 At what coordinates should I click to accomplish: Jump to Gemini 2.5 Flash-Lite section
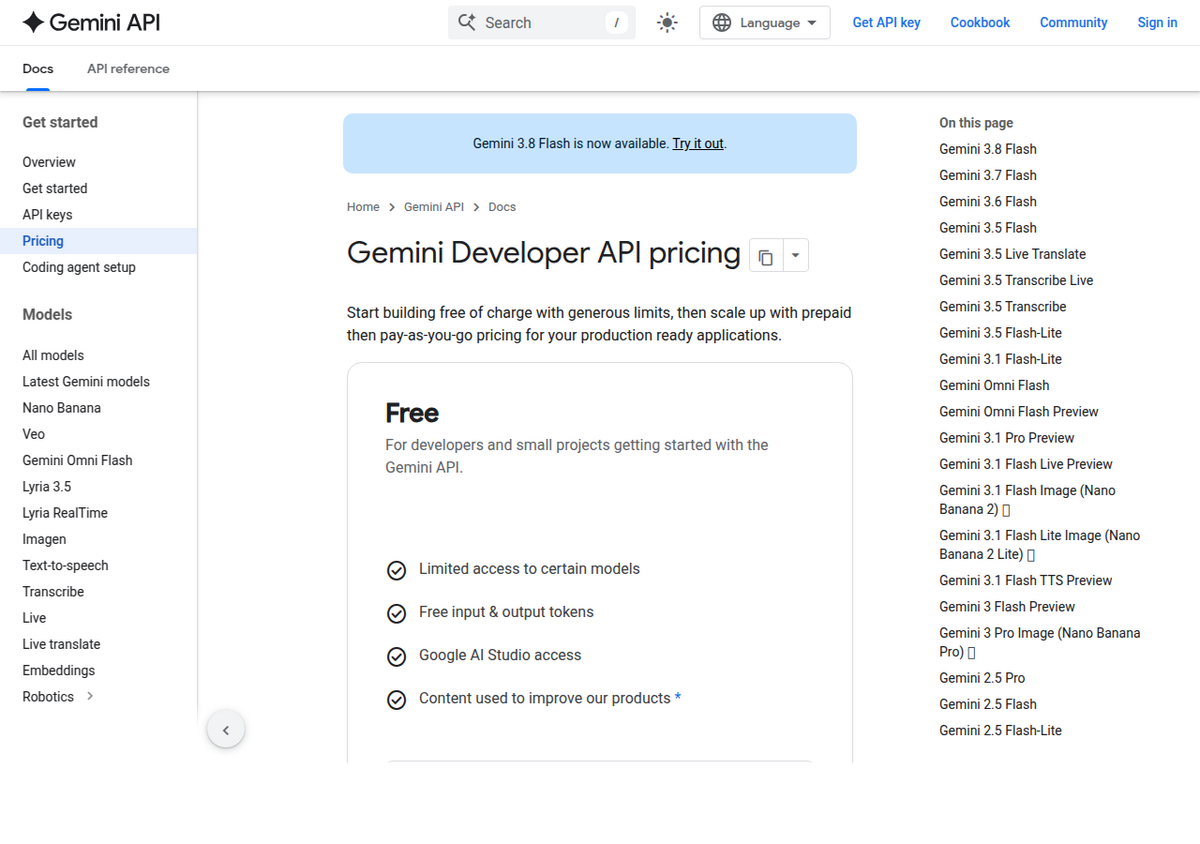[1000, 730]
